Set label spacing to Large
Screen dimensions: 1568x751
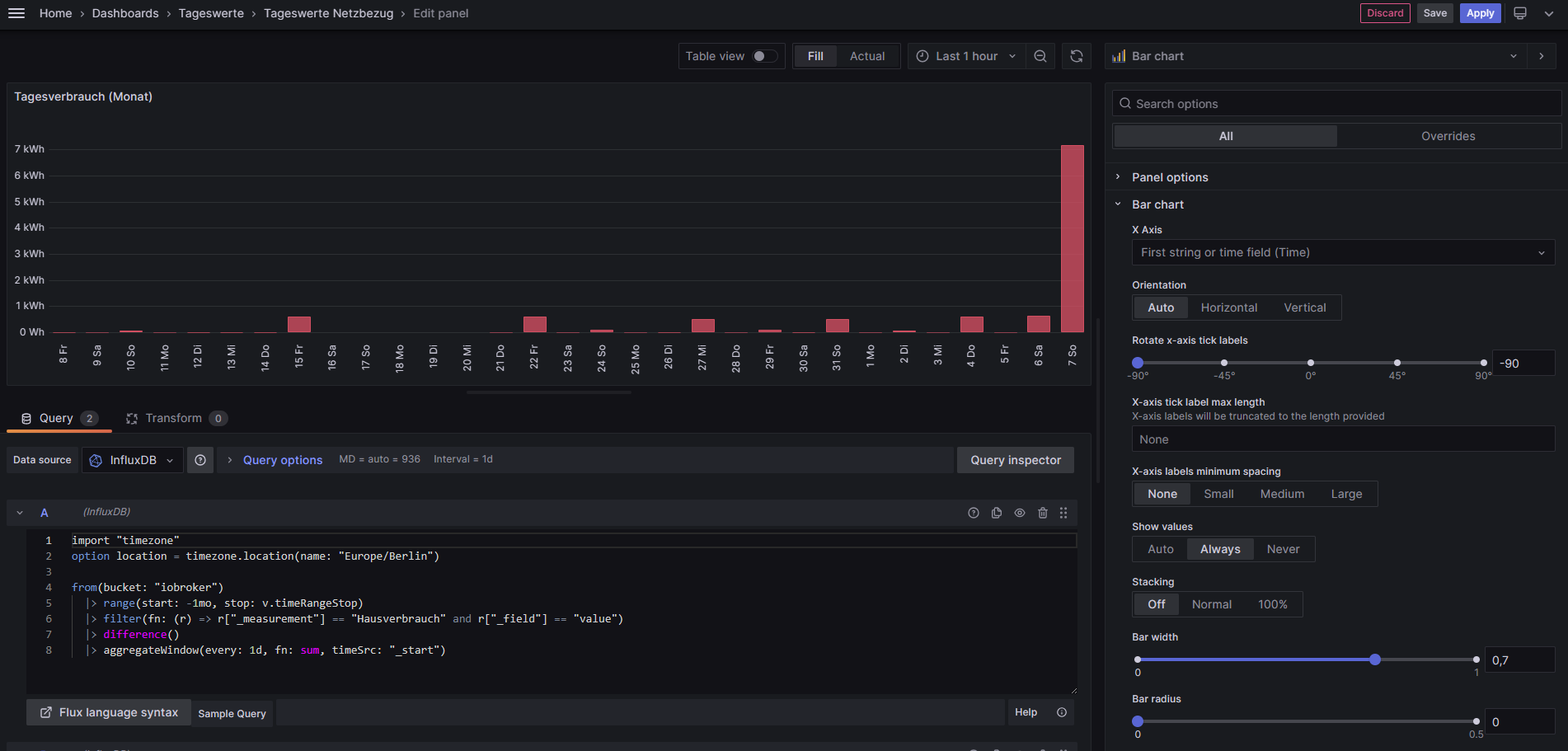click(x=1346, y=494)
